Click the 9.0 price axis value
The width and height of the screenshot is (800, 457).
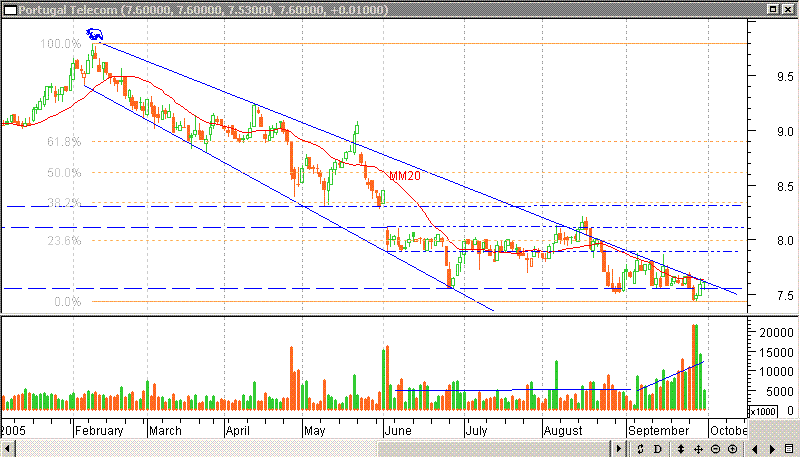(784, 131)
